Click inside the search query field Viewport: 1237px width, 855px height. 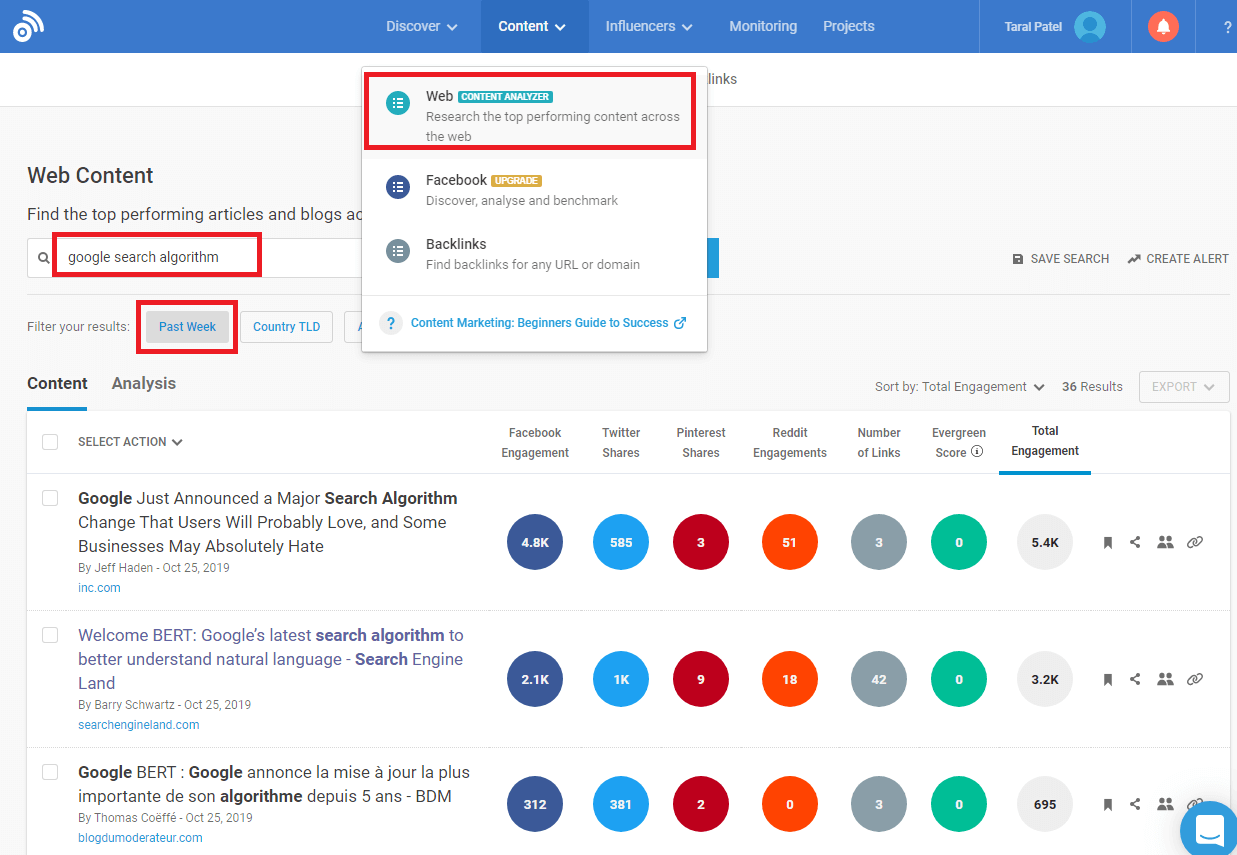[156, 255]
